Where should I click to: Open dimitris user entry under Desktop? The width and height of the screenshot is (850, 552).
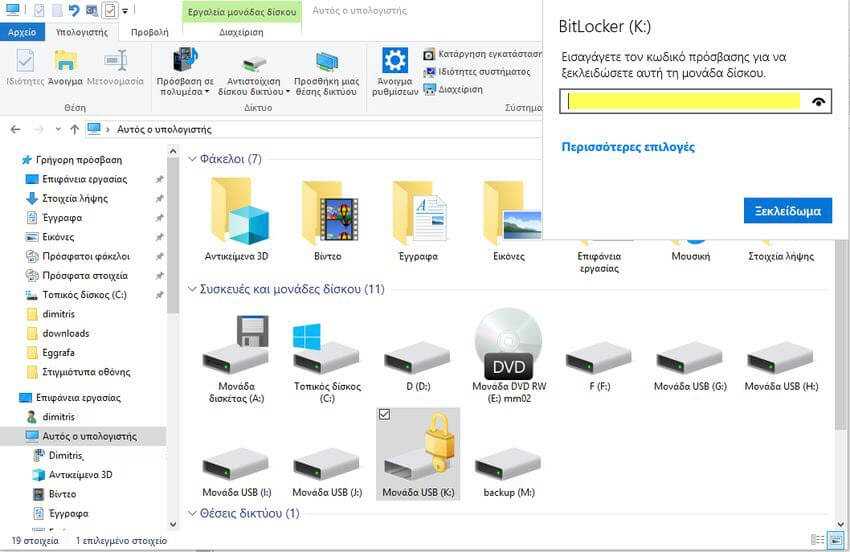[x=58, y=417]
